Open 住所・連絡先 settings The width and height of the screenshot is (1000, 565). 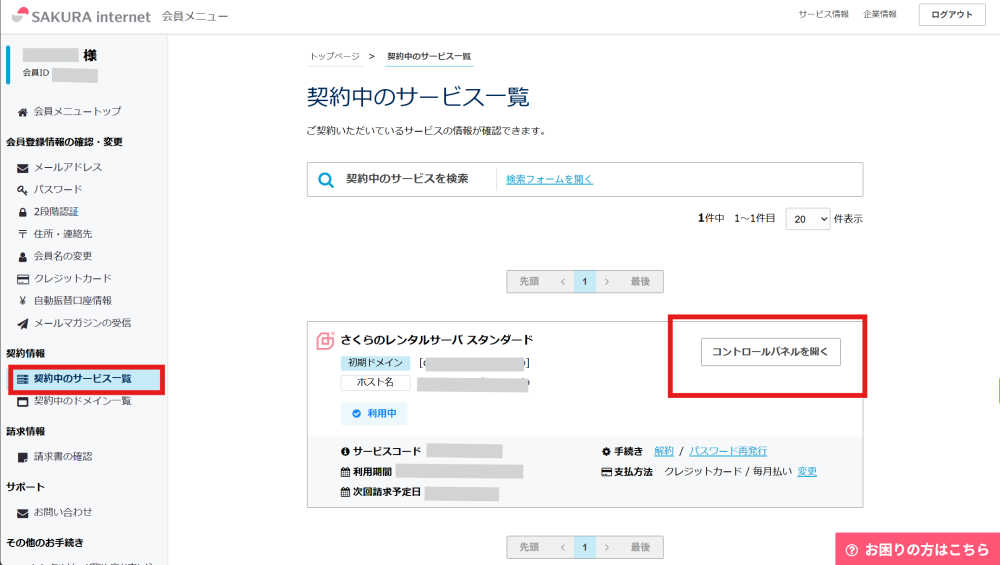click(63, 234)
